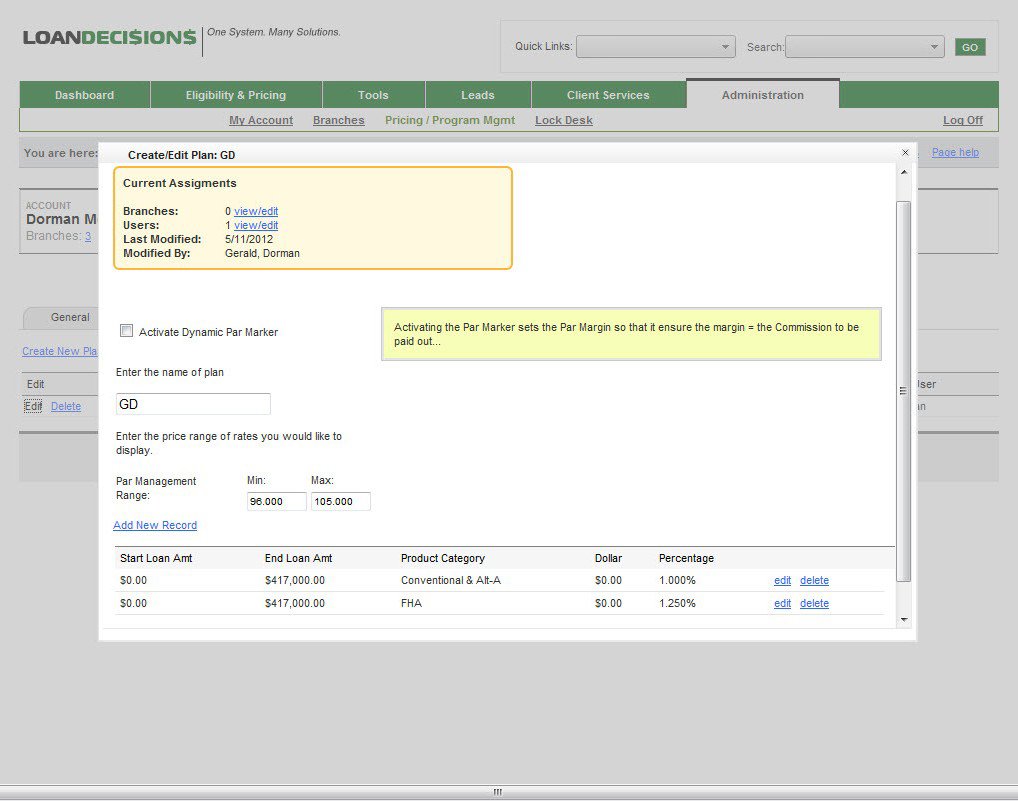Click the plan name field containing GD

click(193, 404)
